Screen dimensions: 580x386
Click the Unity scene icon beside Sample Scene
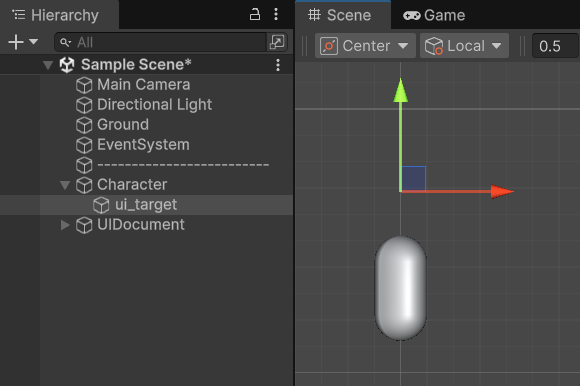coord(67,65)
